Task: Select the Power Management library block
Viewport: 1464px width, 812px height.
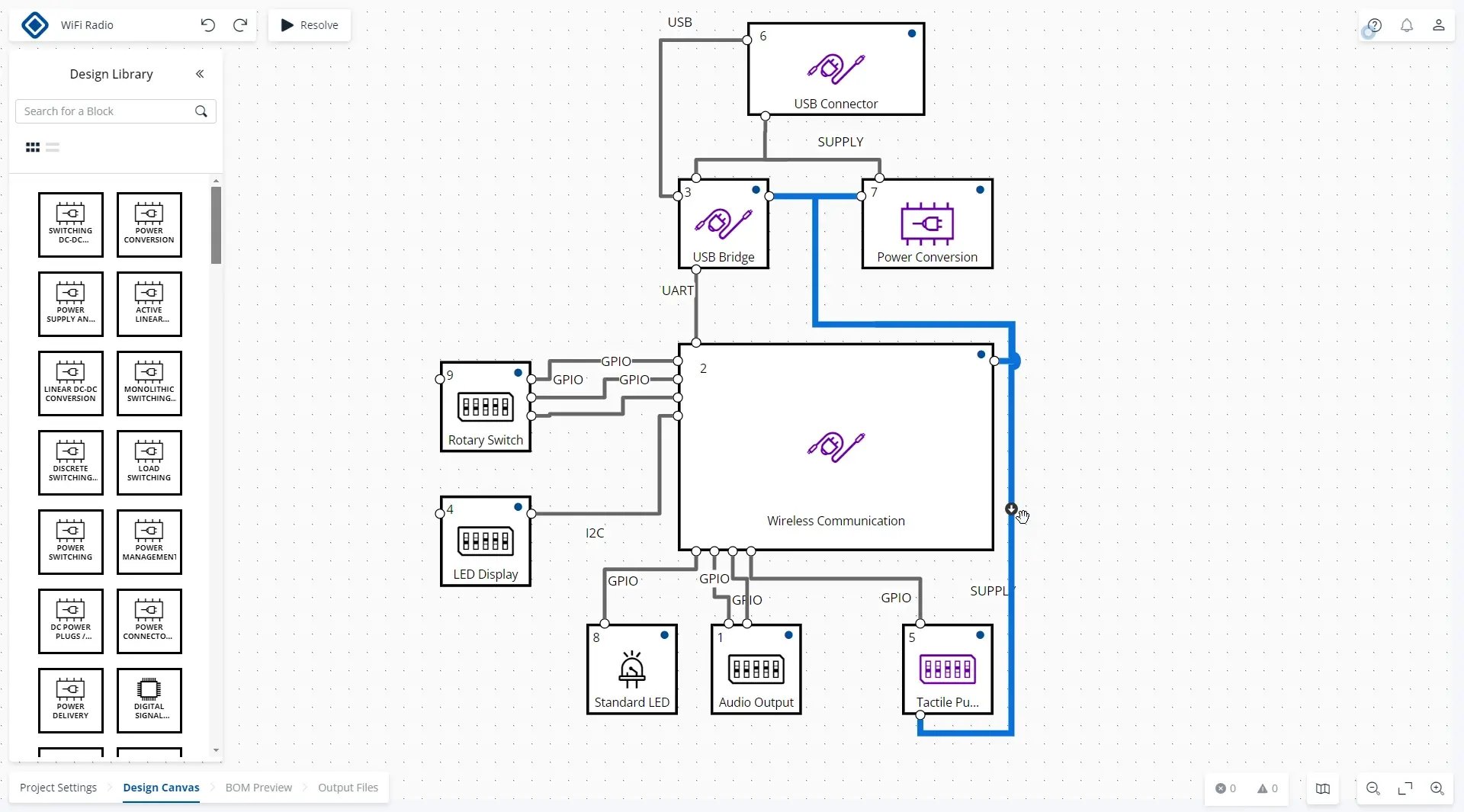Action: 149,542
